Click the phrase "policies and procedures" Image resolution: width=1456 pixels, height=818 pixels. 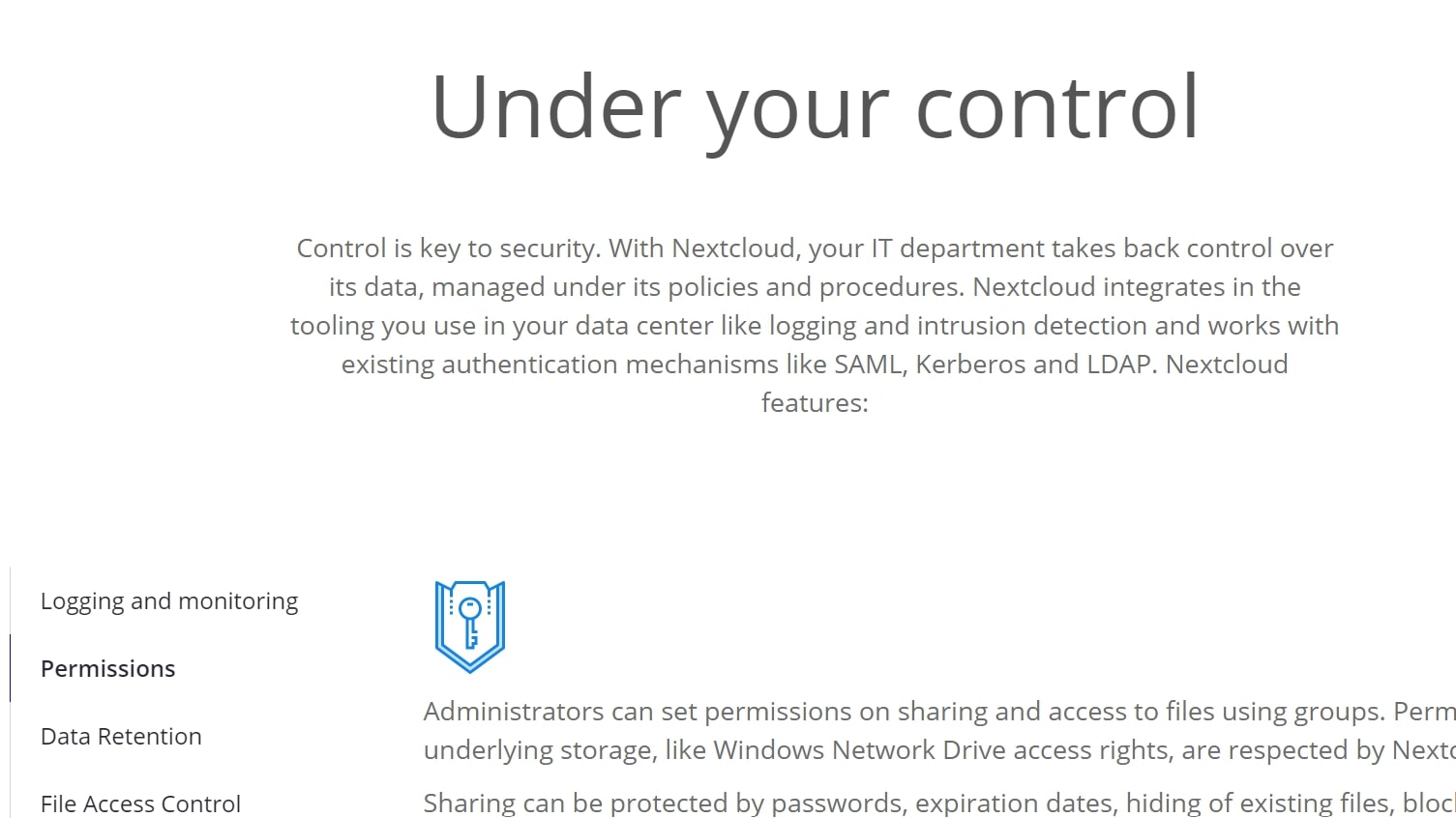pos(816,287)
